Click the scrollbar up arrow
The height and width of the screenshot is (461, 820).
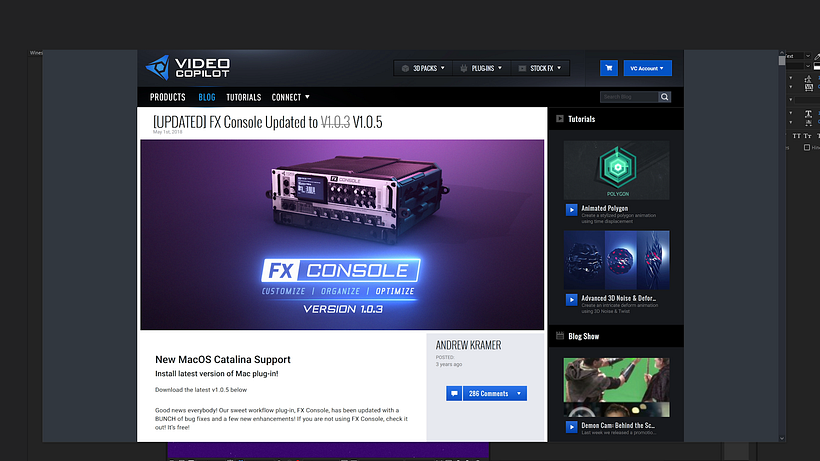[782, 53]
